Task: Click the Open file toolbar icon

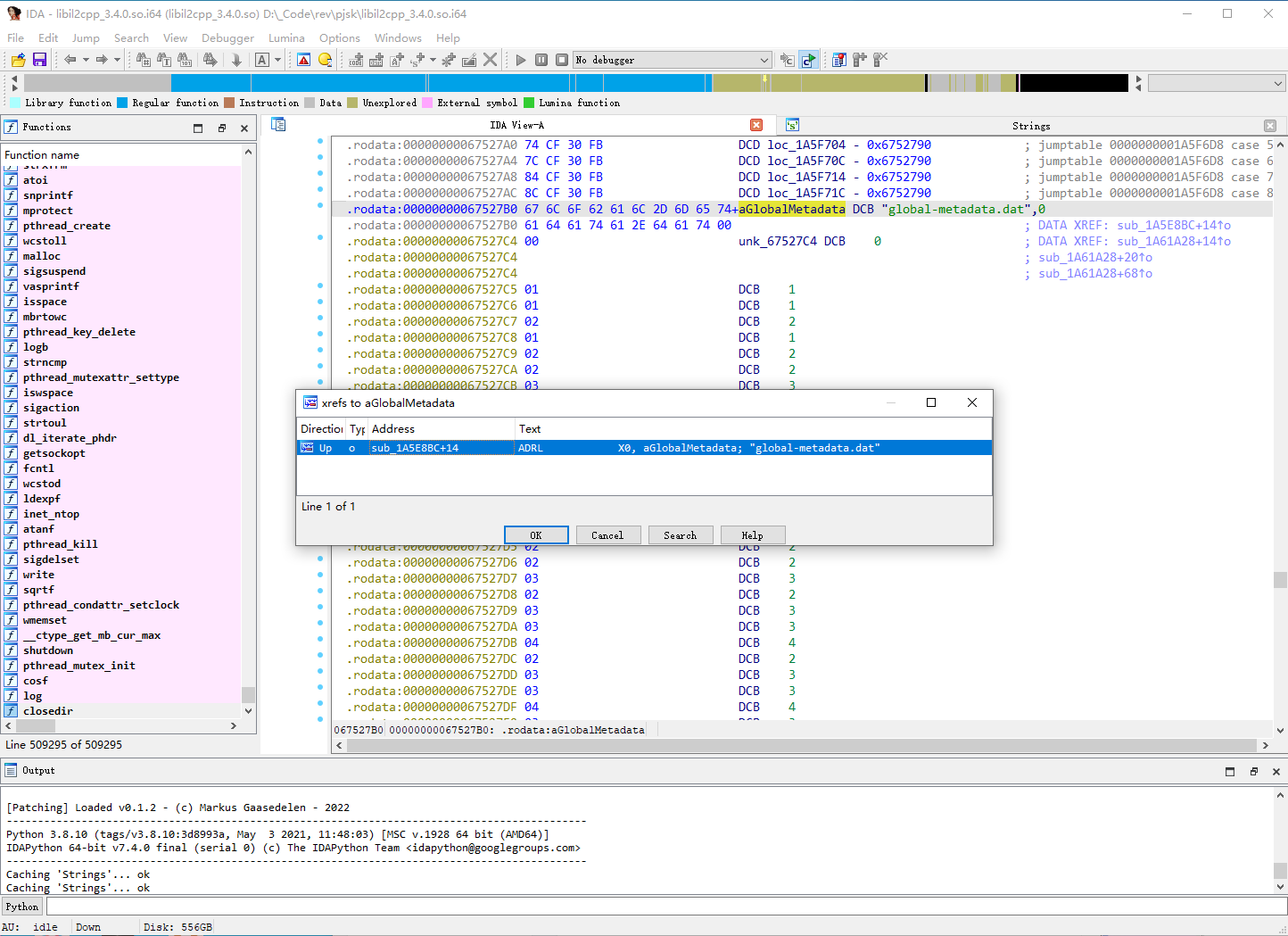Action: 18,60
